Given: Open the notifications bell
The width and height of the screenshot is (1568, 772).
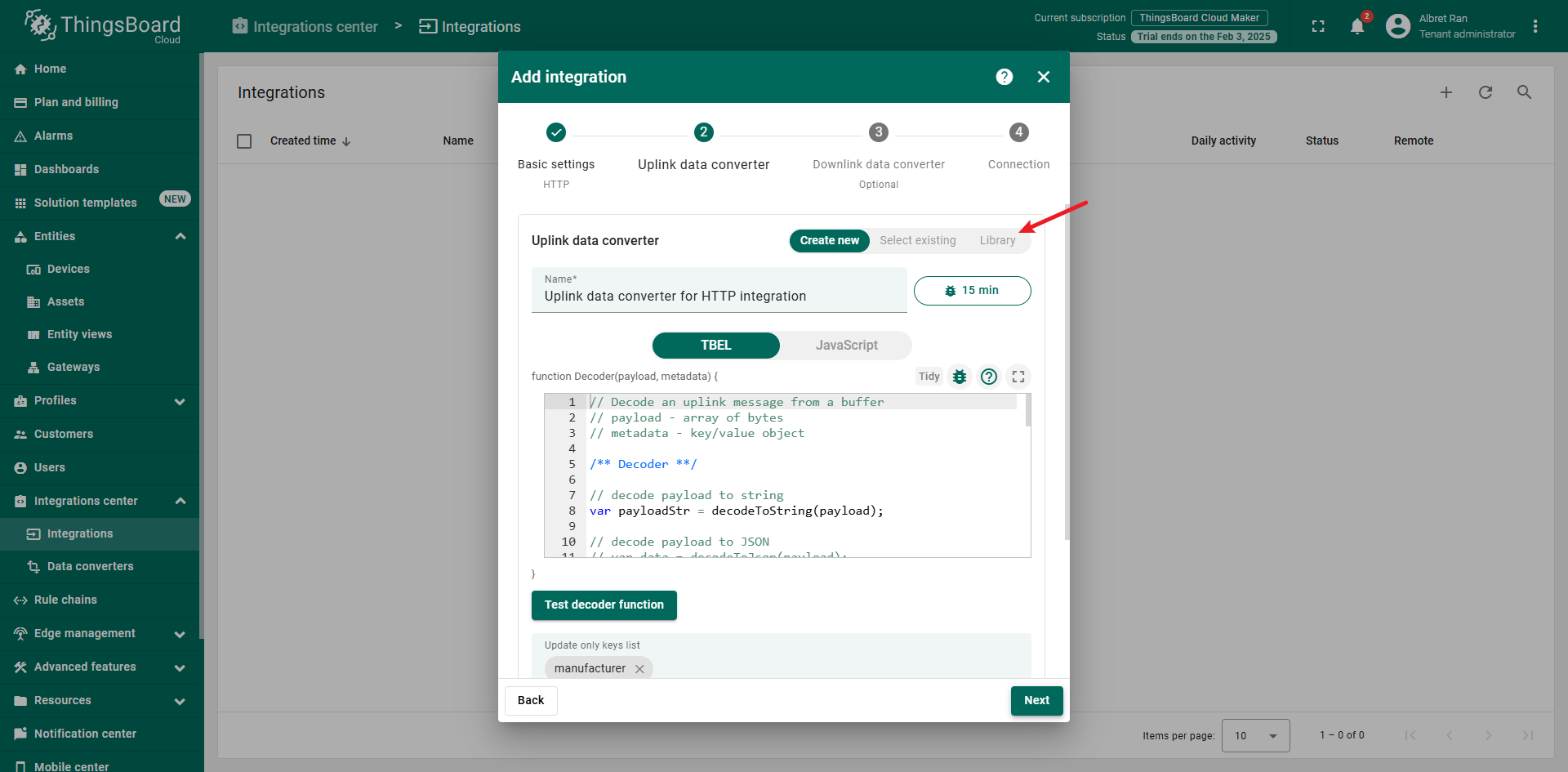Looking at the screenshot, I should (1357, 26).
